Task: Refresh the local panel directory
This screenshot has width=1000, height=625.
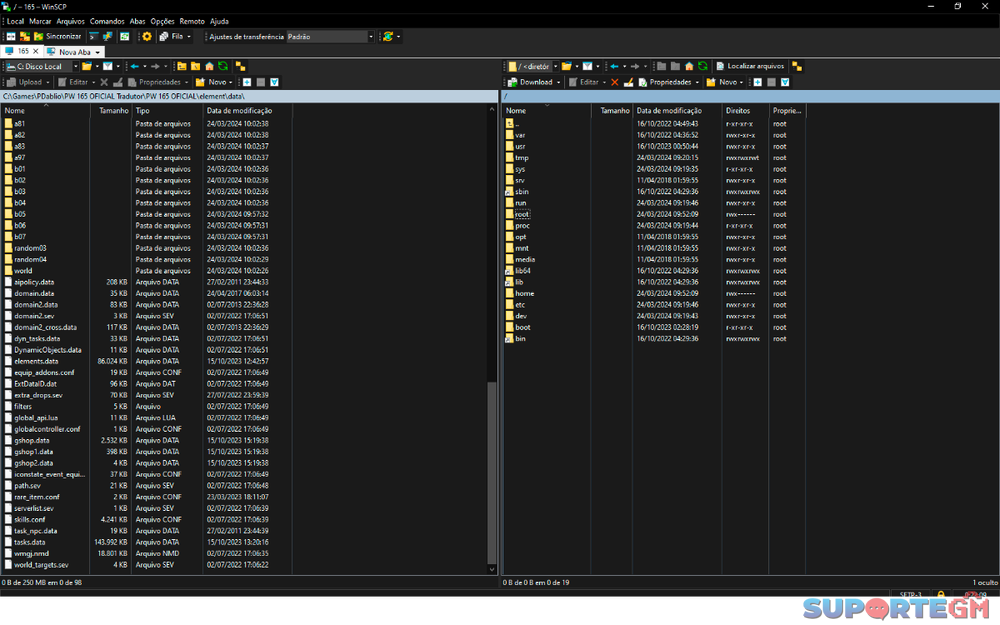Action: click(x=223, y=67)
